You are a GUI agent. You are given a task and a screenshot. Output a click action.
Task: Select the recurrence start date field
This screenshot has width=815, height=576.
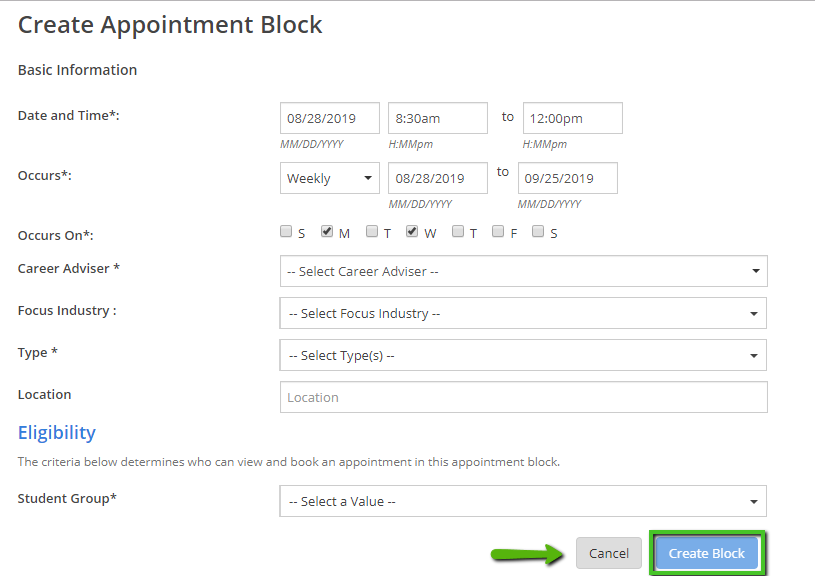coord(438,178)
